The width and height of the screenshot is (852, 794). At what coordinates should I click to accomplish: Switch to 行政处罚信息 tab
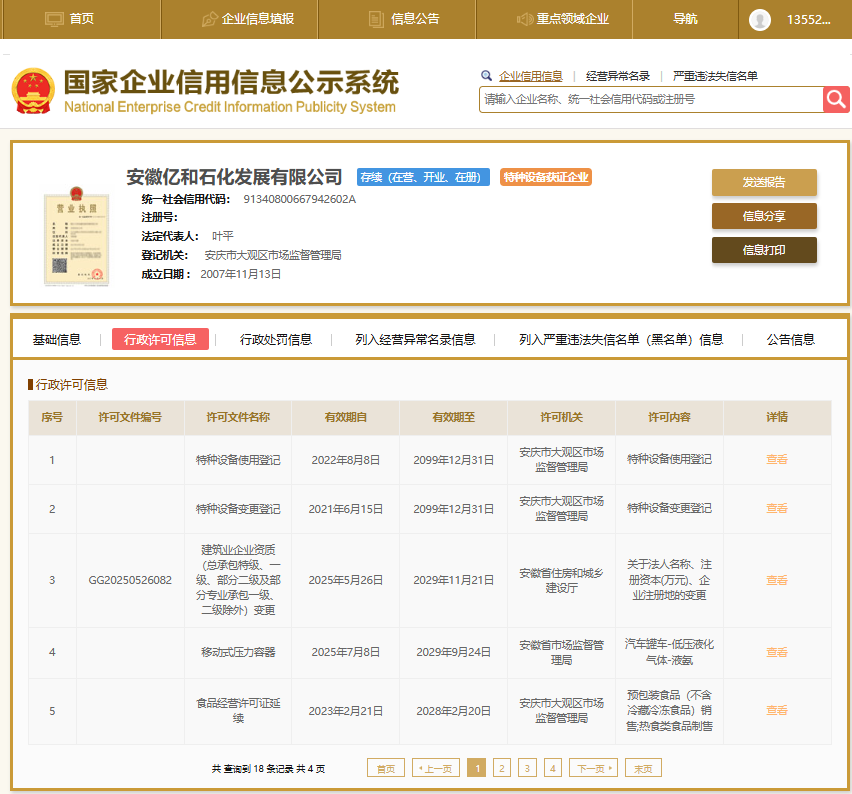[276, 339]
